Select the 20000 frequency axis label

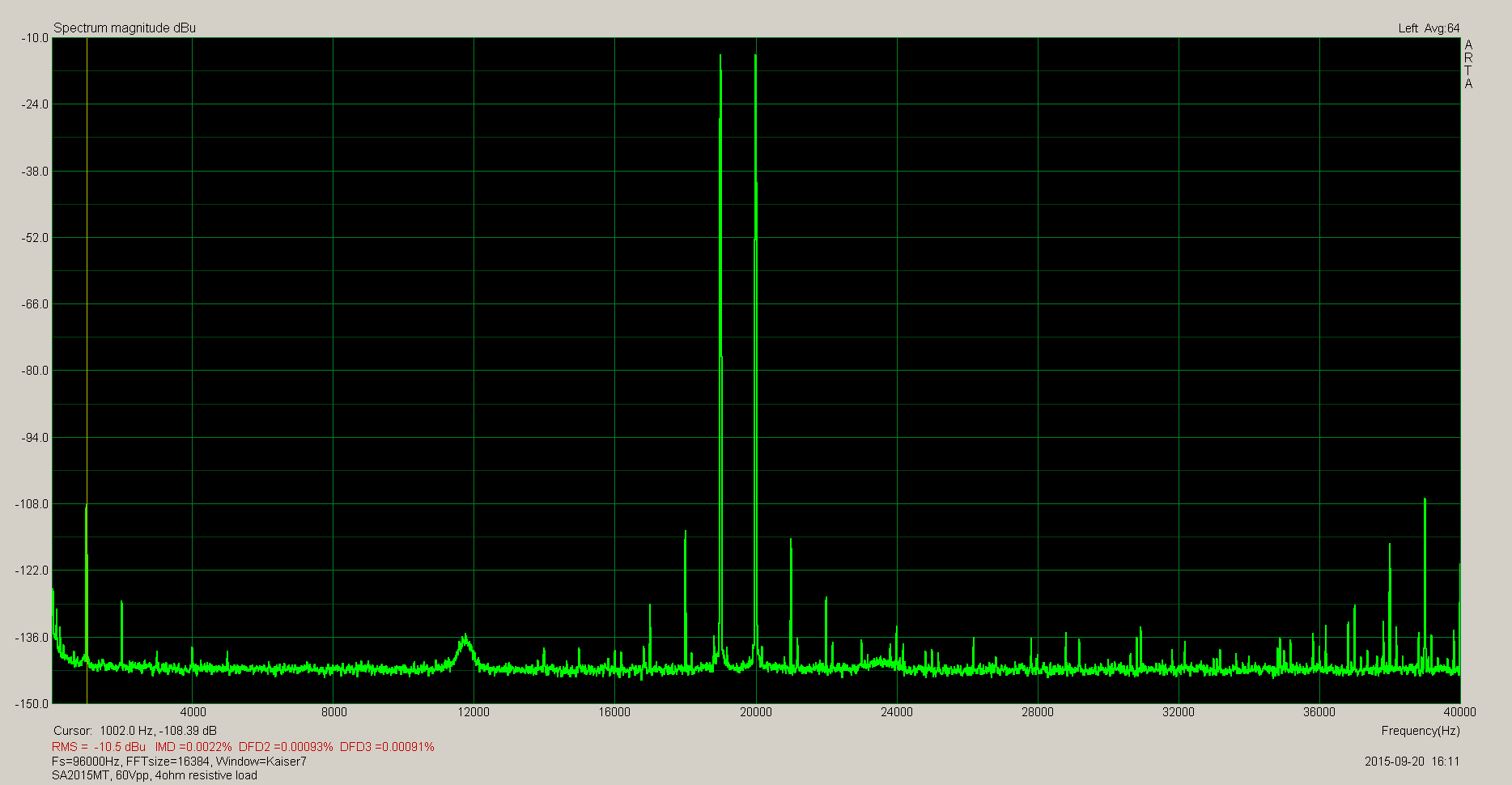pyautogui.click(x=755, y=712)
